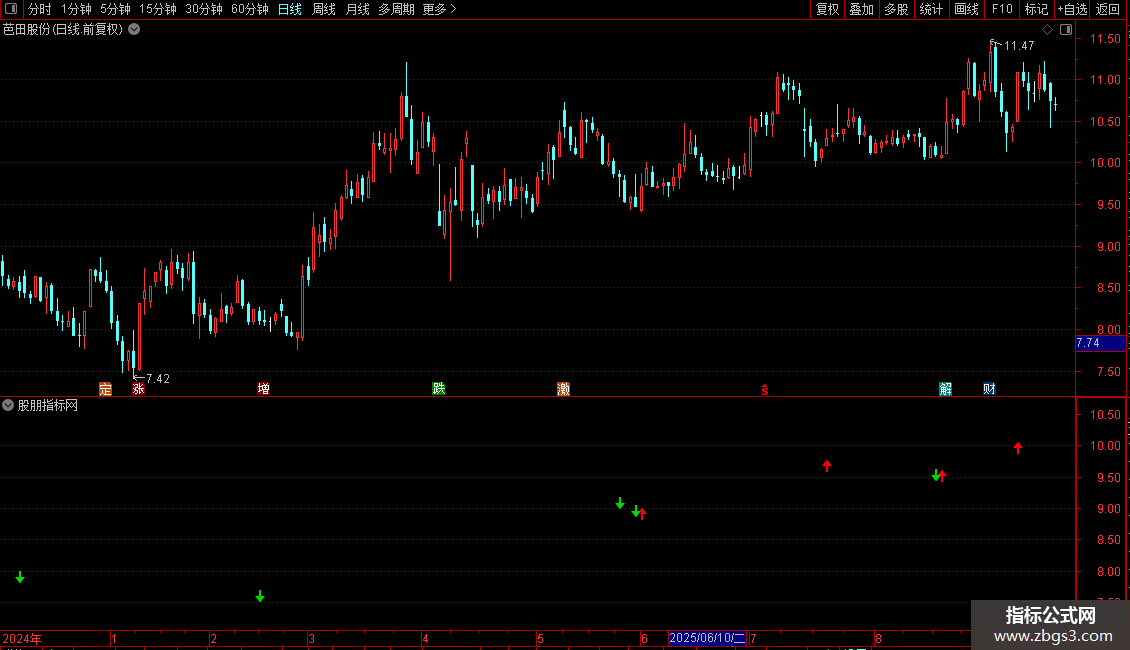Click the 11.47 high price label

click(1019, 45)
